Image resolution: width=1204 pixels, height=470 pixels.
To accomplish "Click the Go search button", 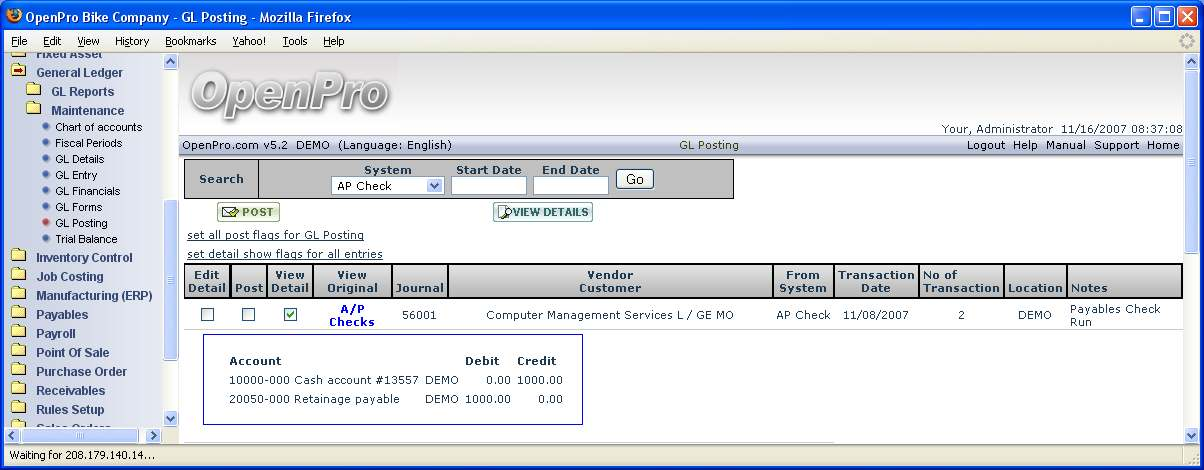I will point(634,179).
